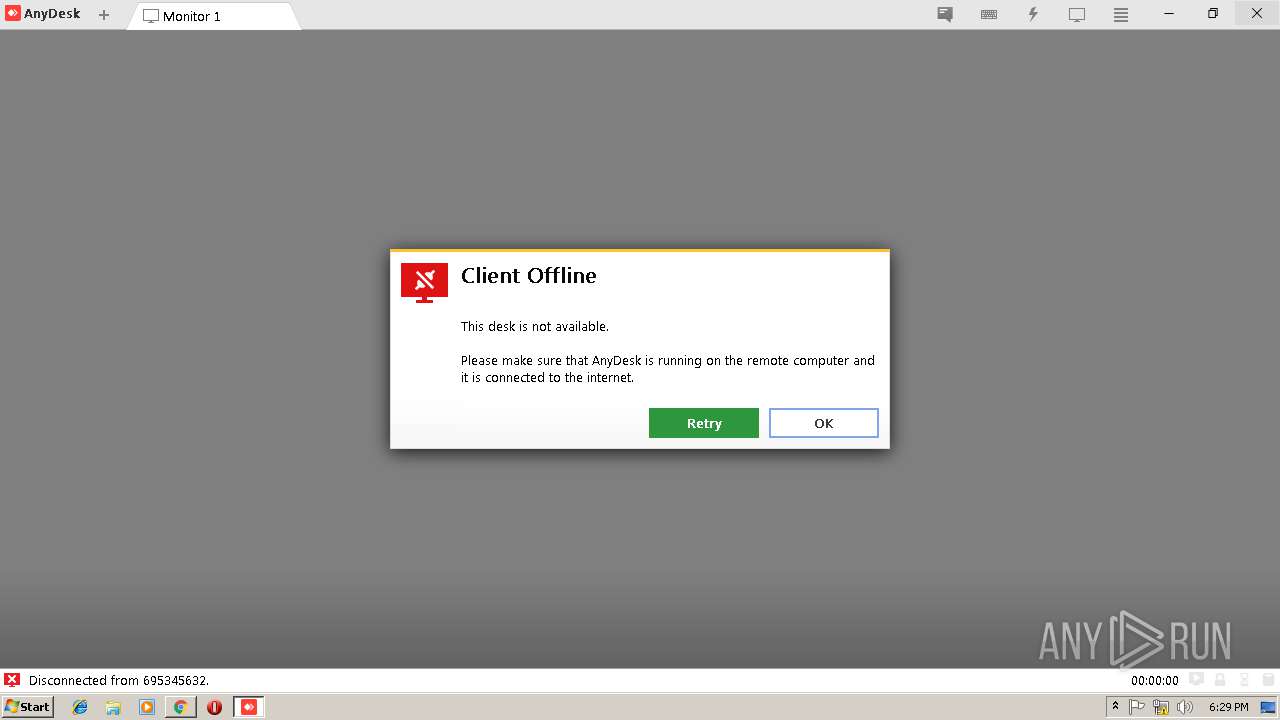
Task: Launch Internet Explorer from taskbar
Action: (x=80, y=707)
